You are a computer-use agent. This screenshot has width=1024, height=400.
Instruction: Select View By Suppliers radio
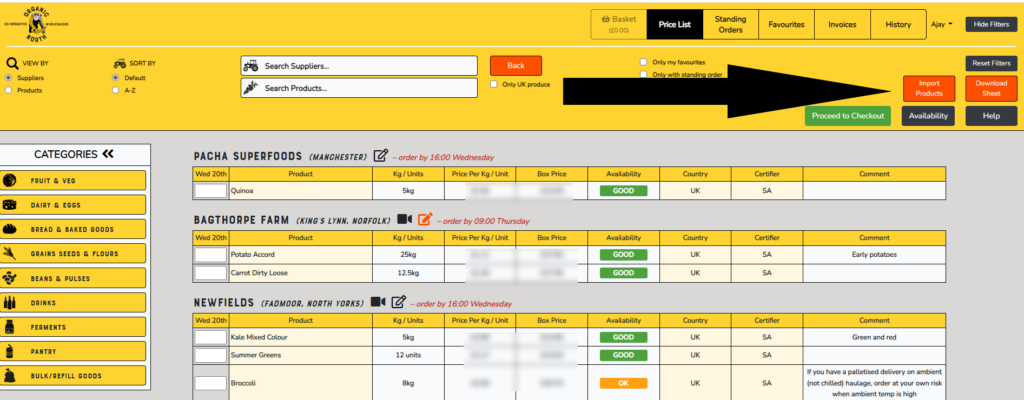pos(8,78)
